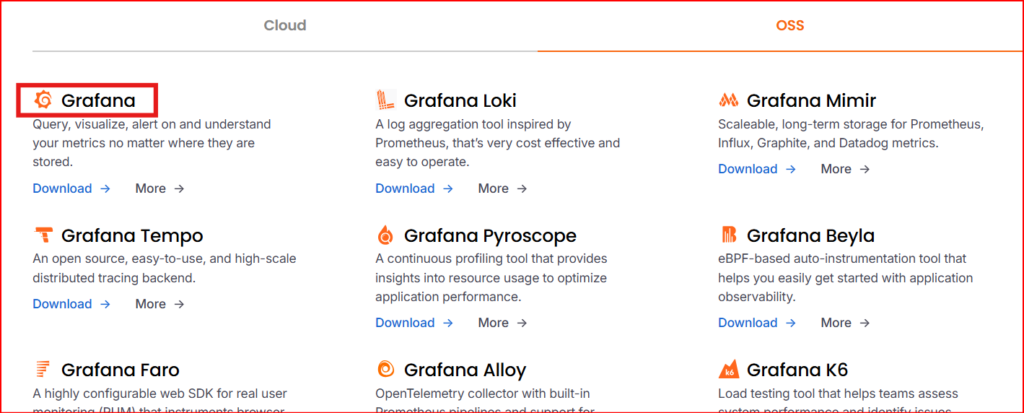Open the Grafana Alloy heading
Image resolution: width=1024 pixels, height=413 pixels.
click(465, 370)
